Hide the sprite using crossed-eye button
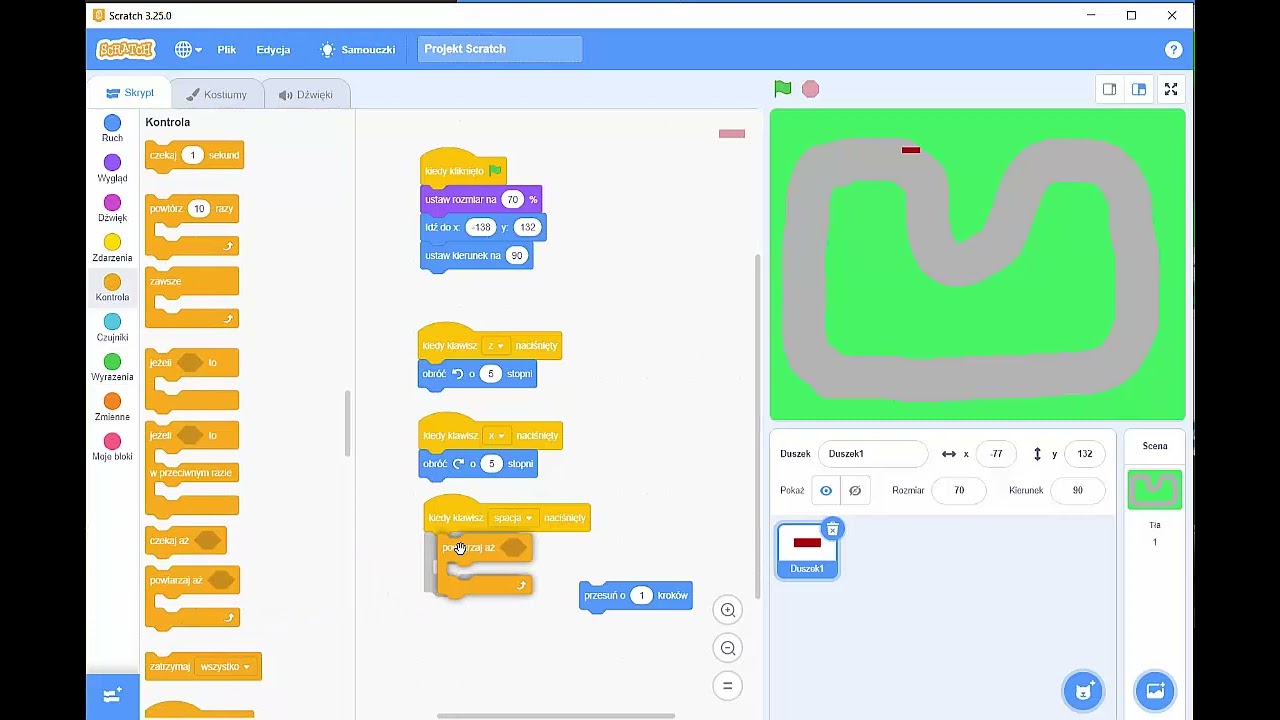 854,490
